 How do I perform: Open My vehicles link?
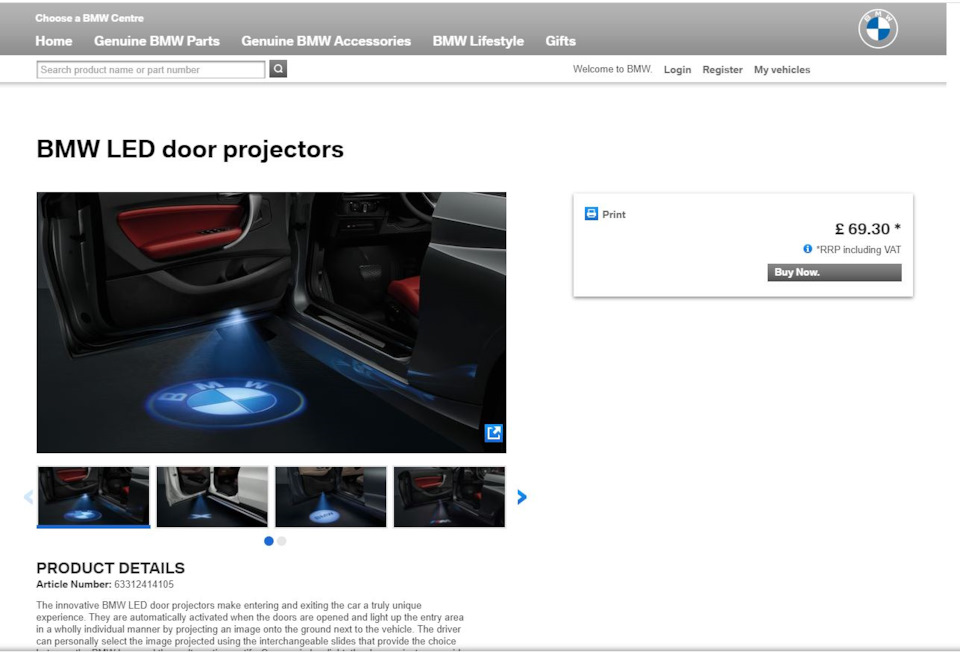click(x=782, y=70)
